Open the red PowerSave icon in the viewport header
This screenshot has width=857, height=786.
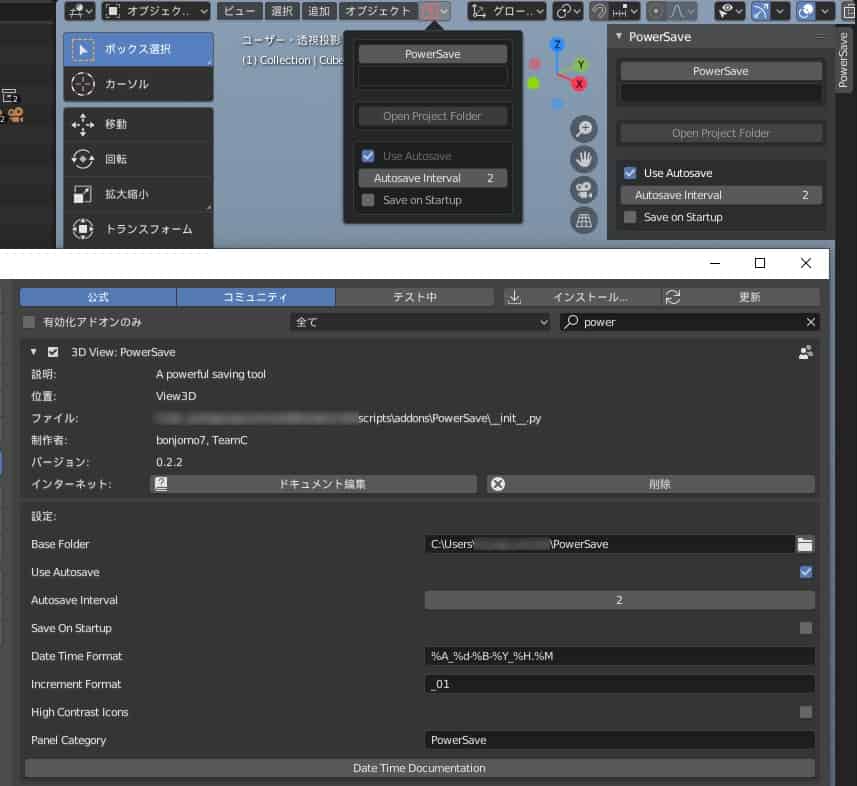(435, 11)
